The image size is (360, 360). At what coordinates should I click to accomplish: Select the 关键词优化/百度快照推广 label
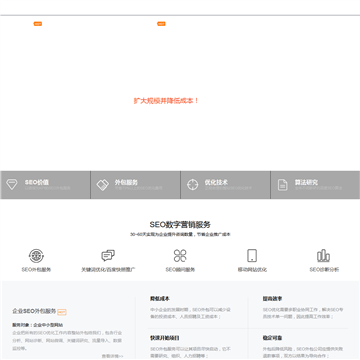108,270
